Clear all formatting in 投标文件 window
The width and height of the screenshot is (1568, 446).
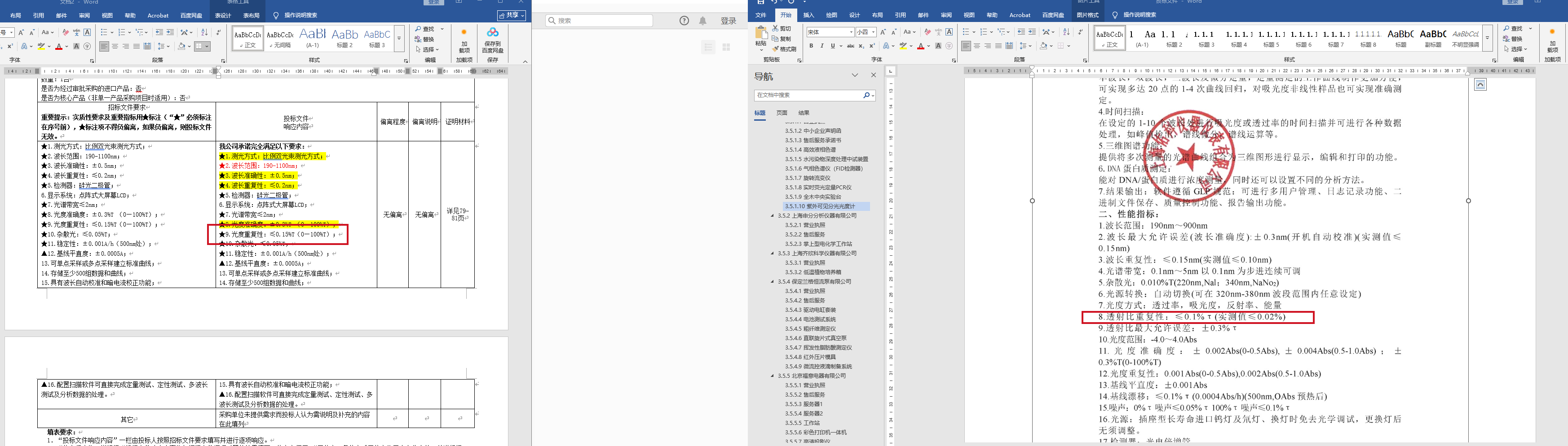(x=927, y=32)
